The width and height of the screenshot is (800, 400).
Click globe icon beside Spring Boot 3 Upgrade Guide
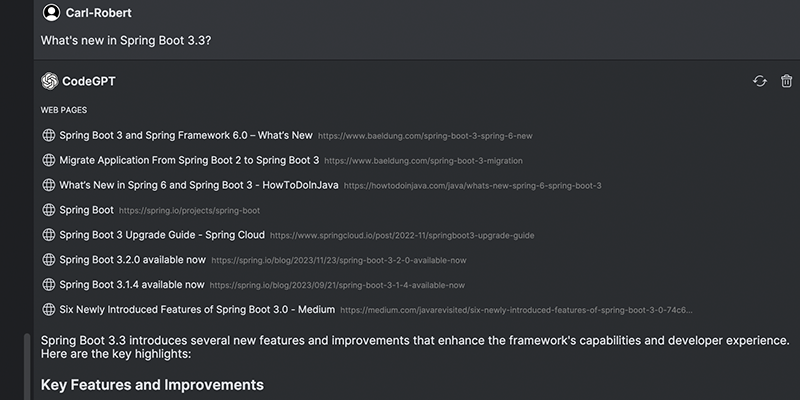(x=48, y=235)
